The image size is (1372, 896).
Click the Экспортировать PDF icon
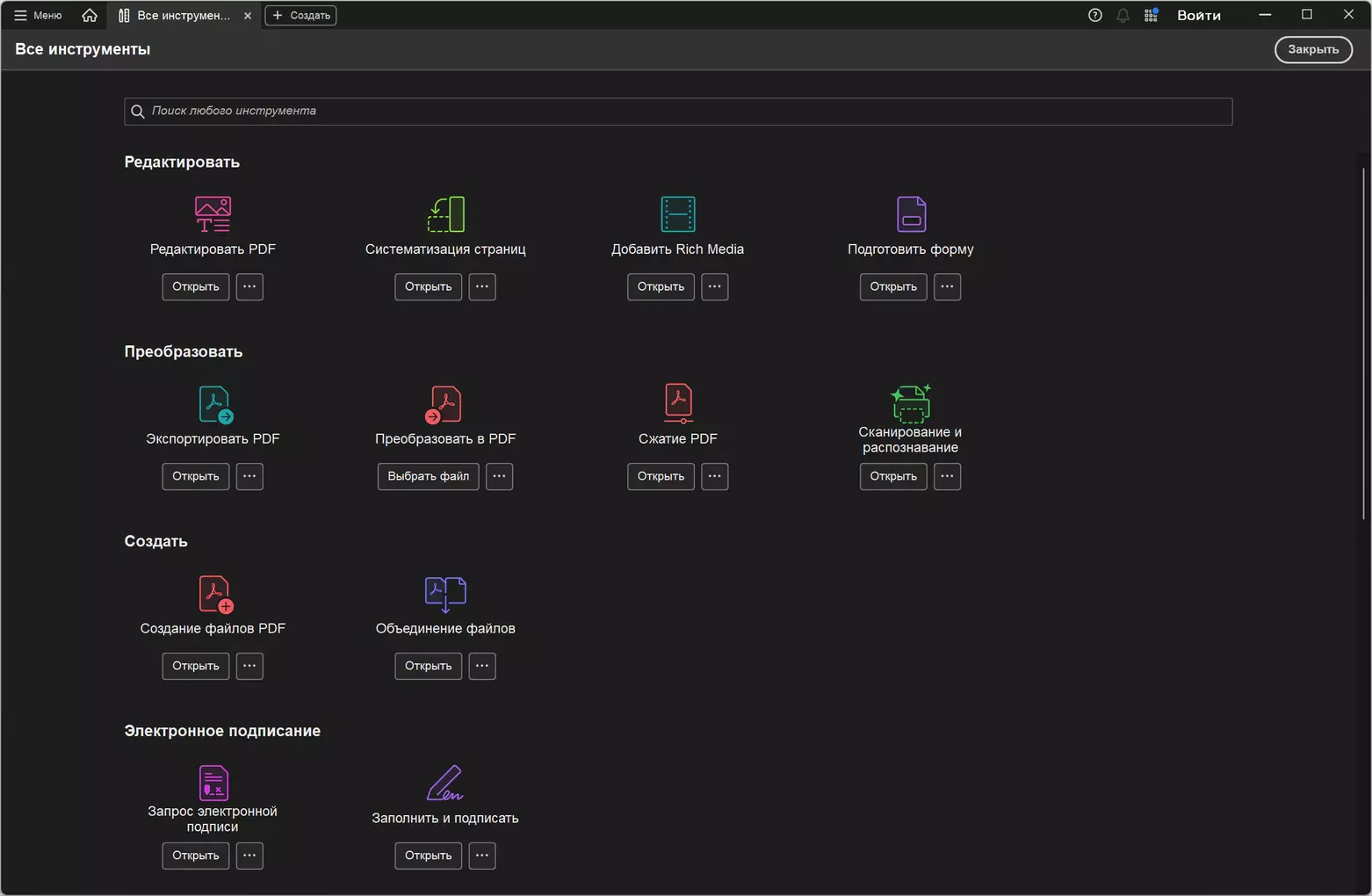(x=214, y=404)
